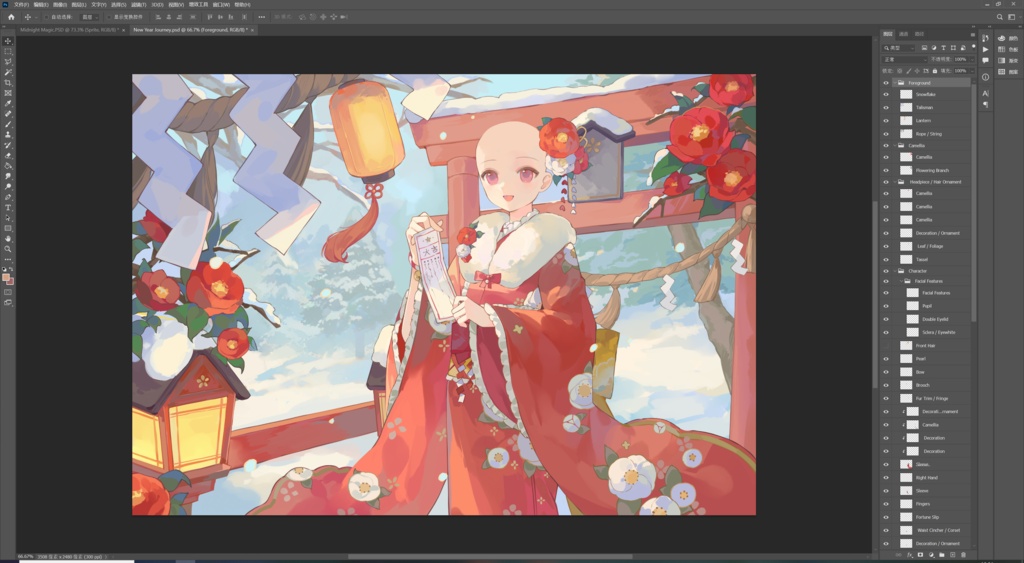Screen dimensions: 1024x563
Task: Create a new group folder icon
Action: coord(942,555)
